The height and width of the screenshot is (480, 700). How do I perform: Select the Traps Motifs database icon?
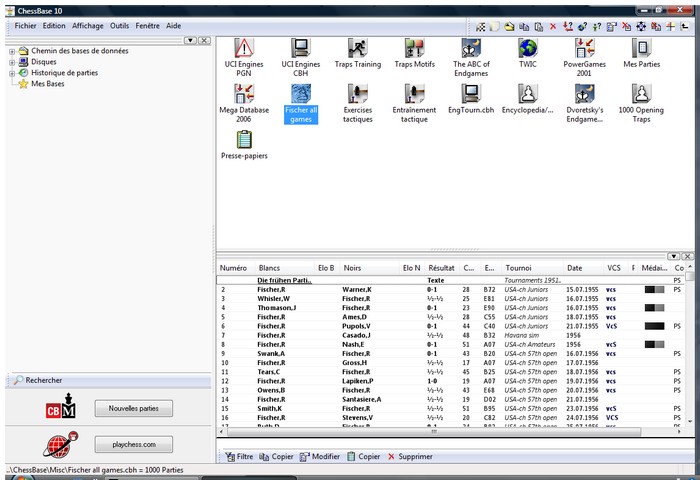[414, 53]
